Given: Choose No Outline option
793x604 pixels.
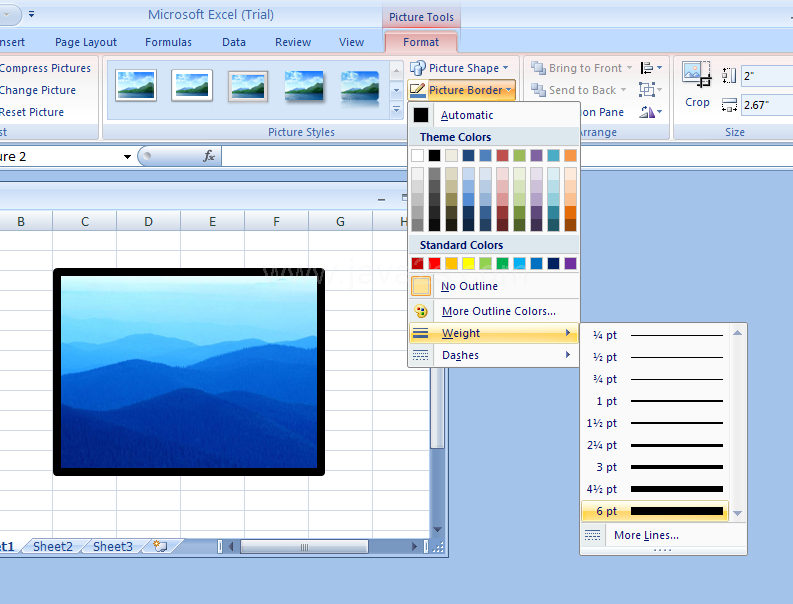Looking at the screenshot, I should coord(493,286).
